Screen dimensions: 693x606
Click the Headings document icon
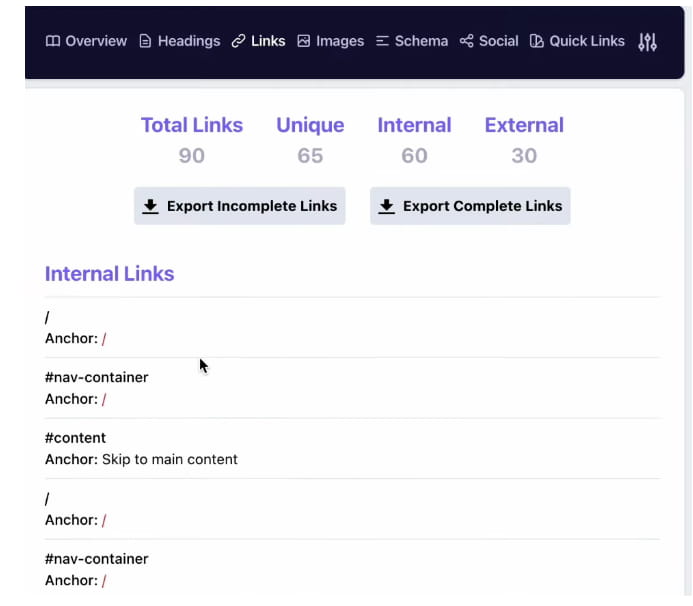point(146,41)
